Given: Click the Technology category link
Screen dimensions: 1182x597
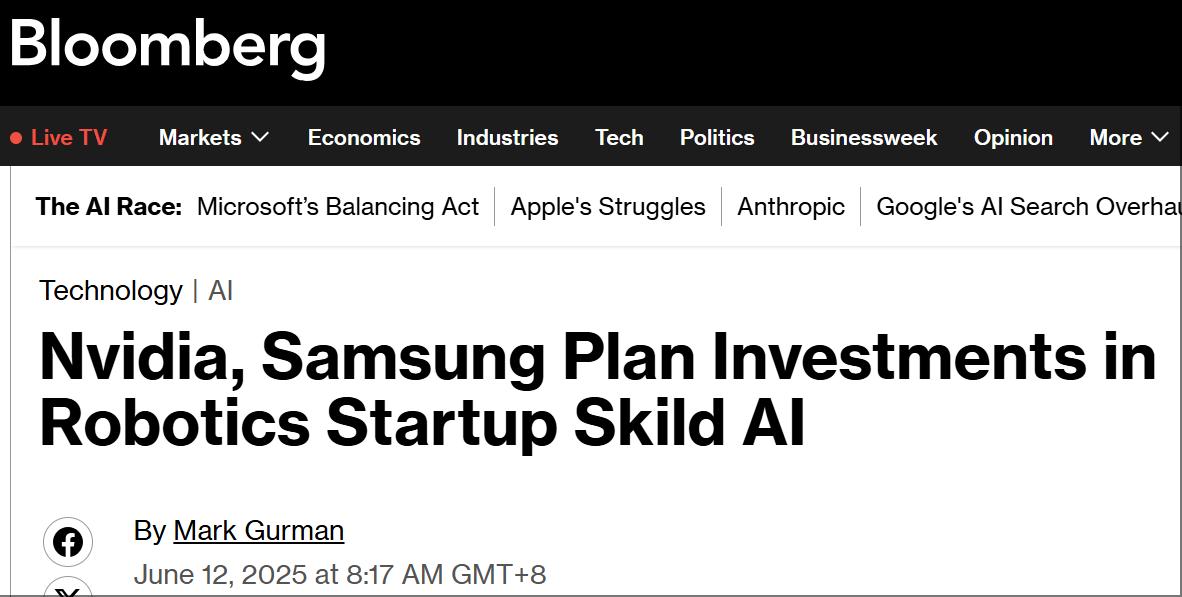Looking at the screenshot, I should (x=111, y=291).
